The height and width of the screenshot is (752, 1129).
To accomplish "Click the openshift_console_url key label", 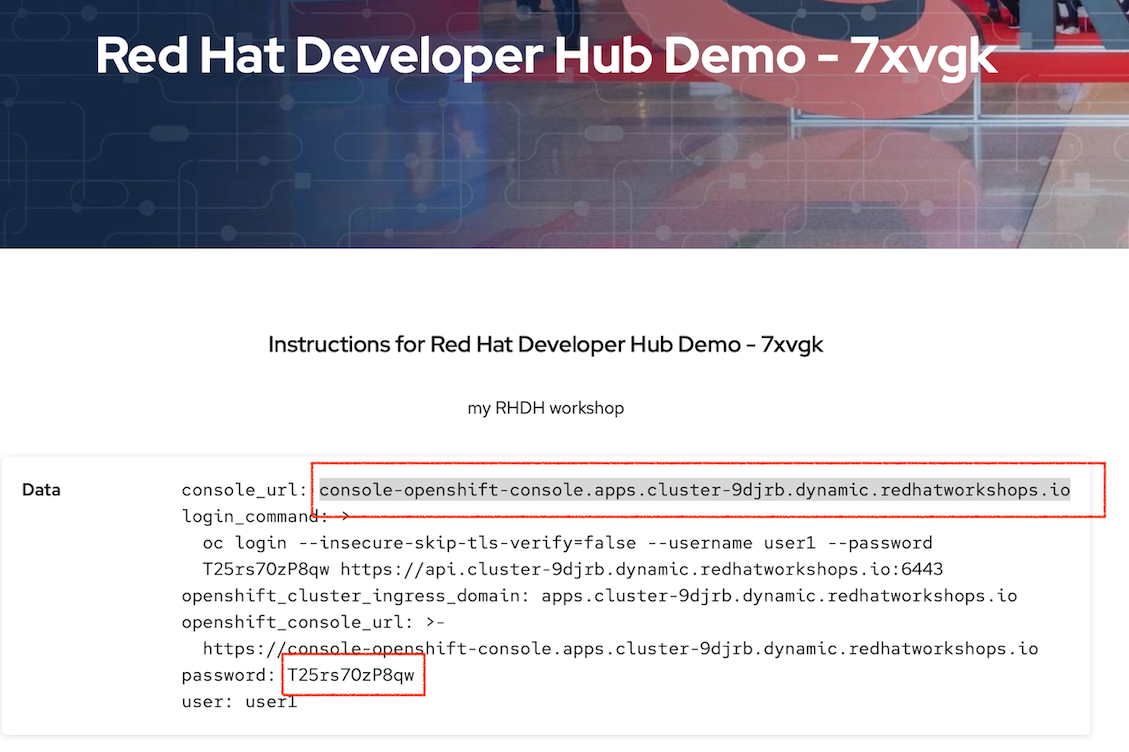I will point(300,622).
